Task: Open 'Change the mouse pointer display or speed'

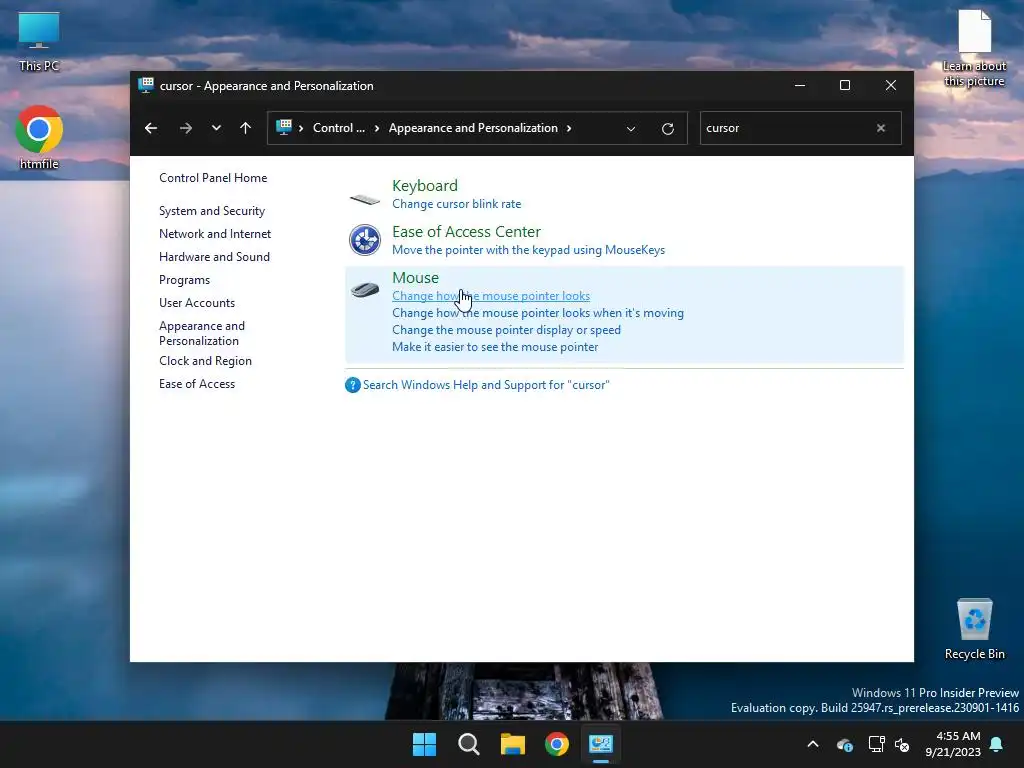Action: pos(506,330)
